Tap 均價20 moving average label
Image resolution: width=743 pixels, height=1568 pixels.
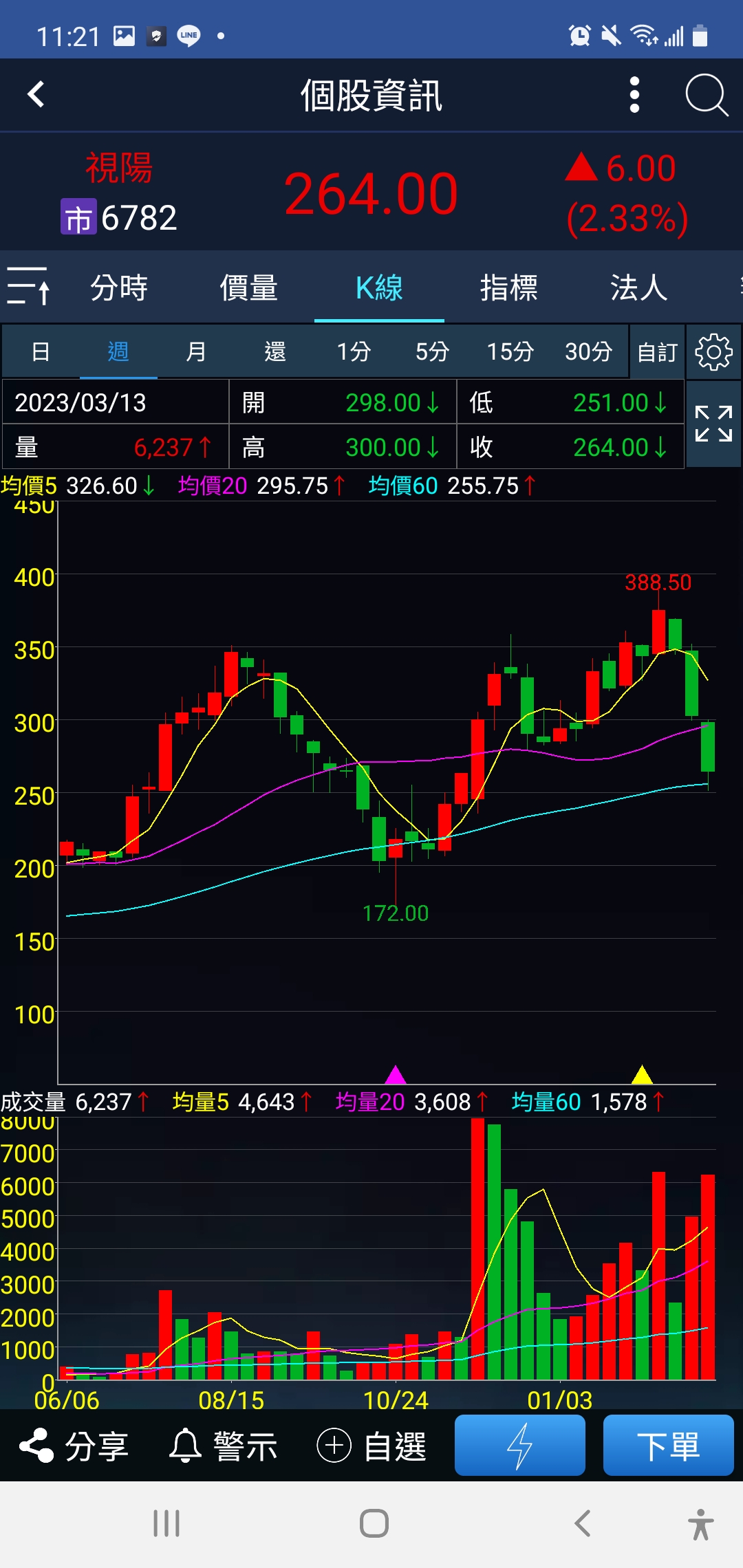click(x=213, y=486)
